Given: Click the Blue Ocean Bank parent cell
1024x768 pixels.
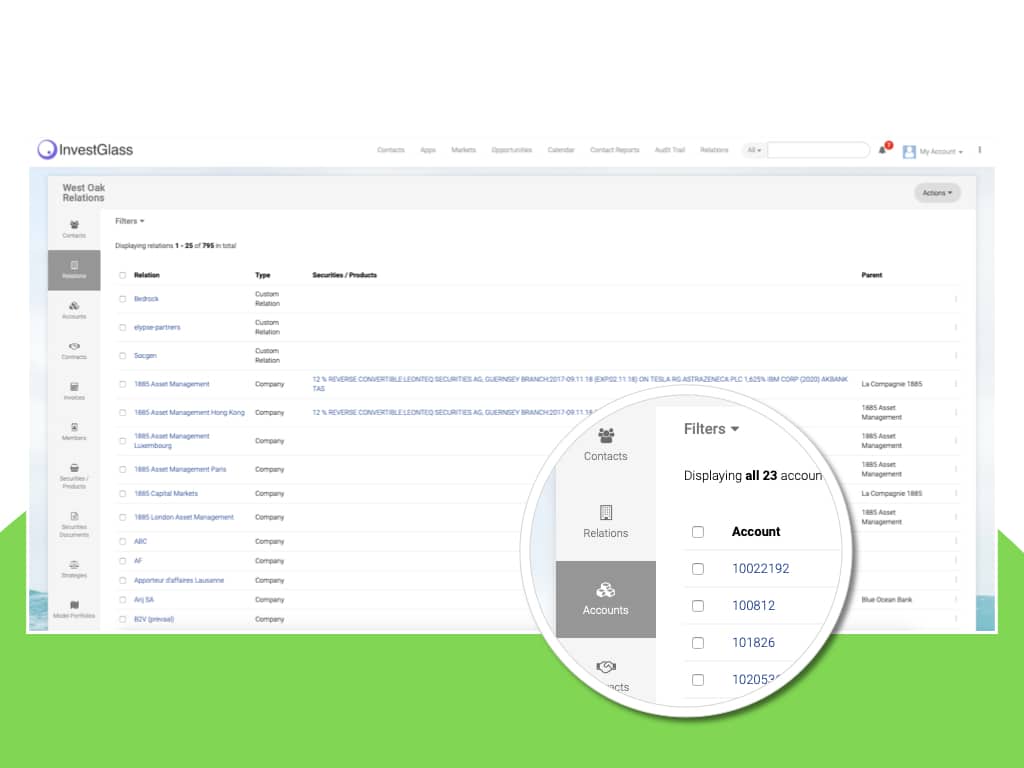Looking at the screenshot, I should (887, 600).
